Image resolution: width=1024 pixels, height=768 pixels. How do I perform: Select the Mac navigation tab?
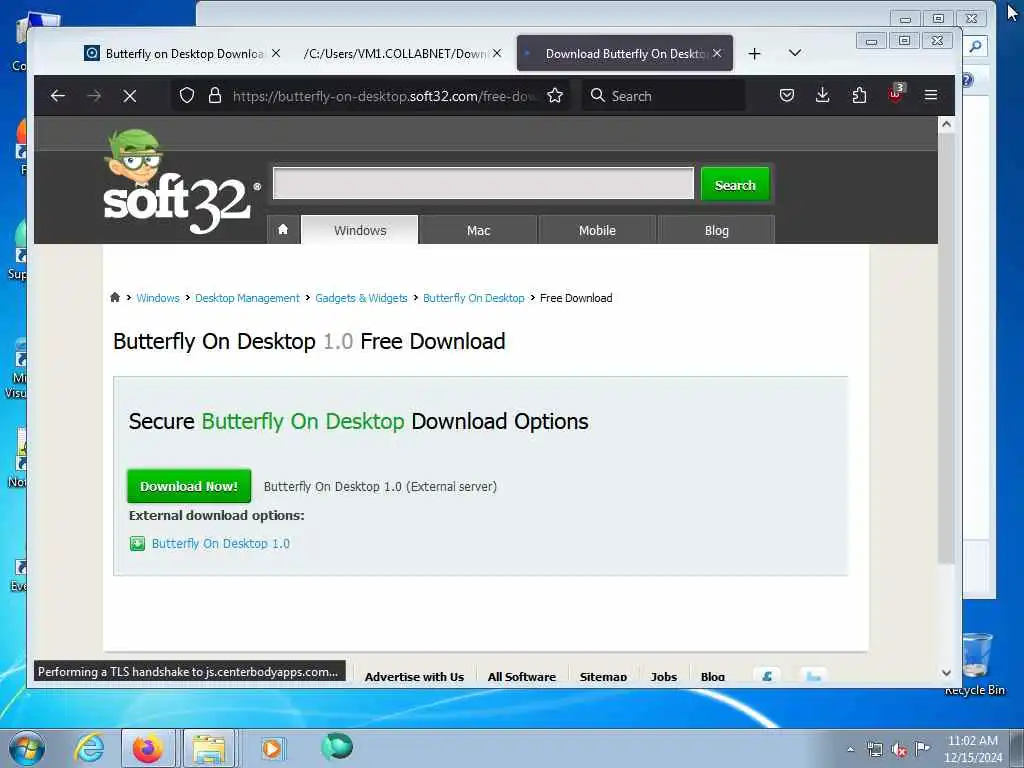pos(478,230)
